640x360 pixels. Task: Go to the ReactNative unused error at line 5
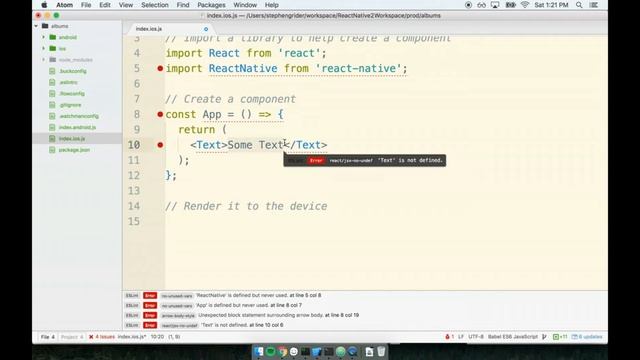pos(258,295)
